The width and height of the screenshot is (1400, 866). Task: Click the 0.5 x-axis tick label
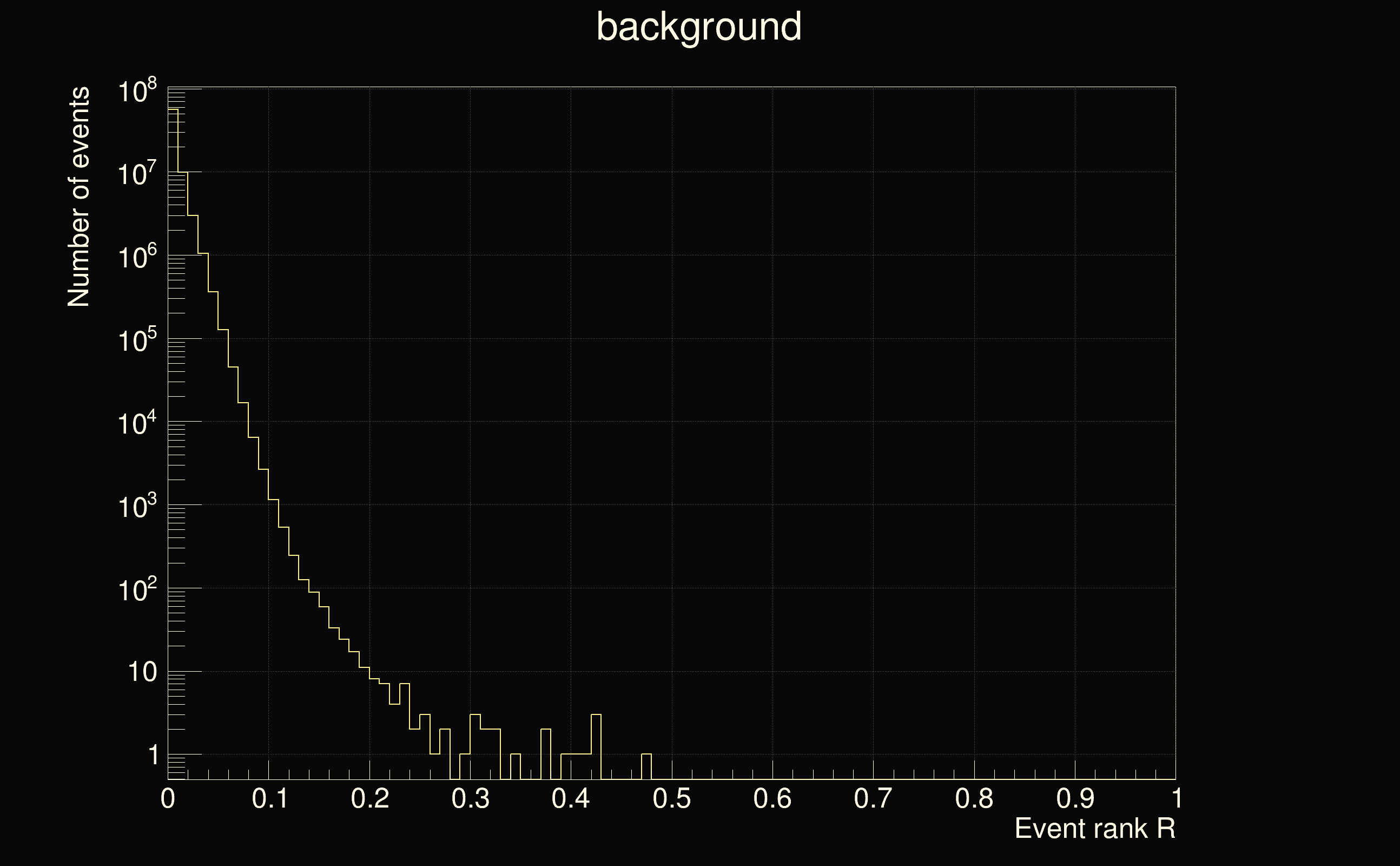(x=671, y=798)
